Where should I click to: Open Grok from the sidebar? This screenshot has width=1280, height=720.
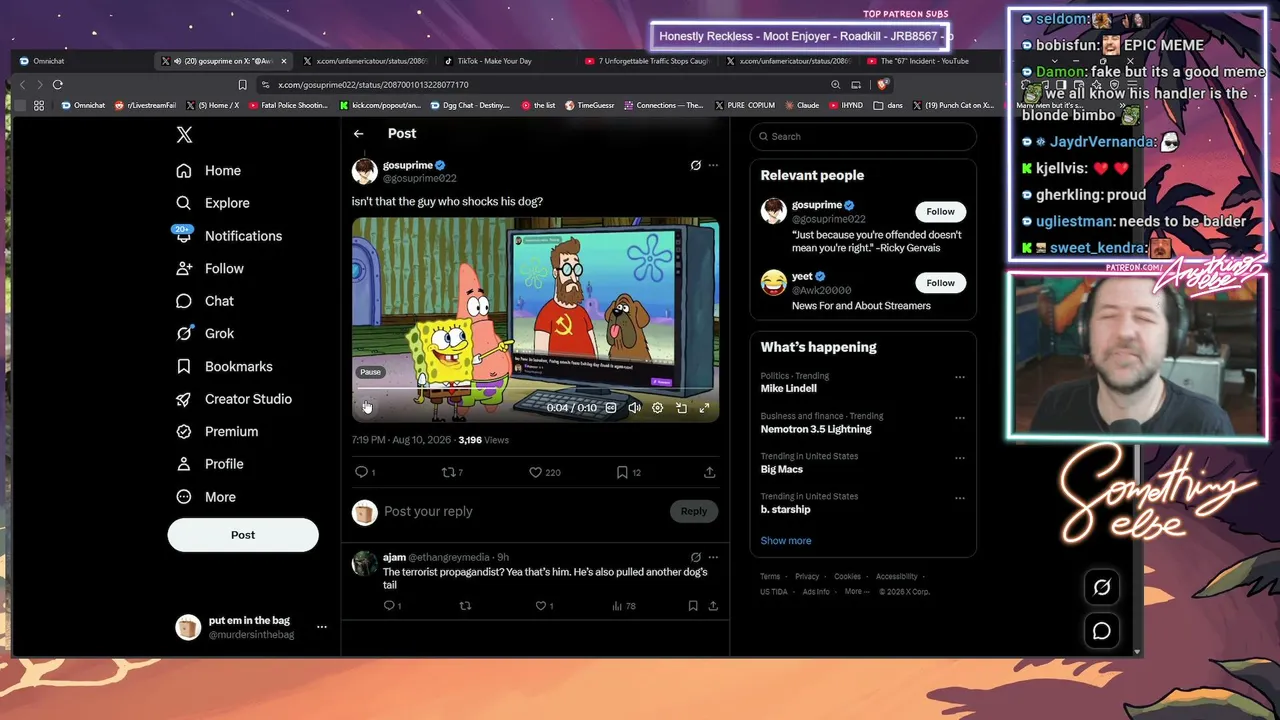click(x=204, y=334)
